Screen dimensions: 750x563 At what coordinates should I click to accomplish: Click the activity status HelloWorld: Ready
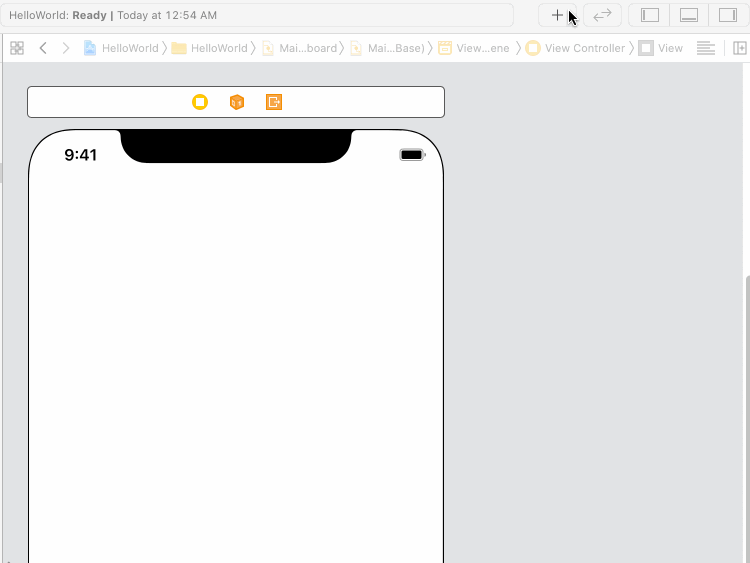coord(257,15)
